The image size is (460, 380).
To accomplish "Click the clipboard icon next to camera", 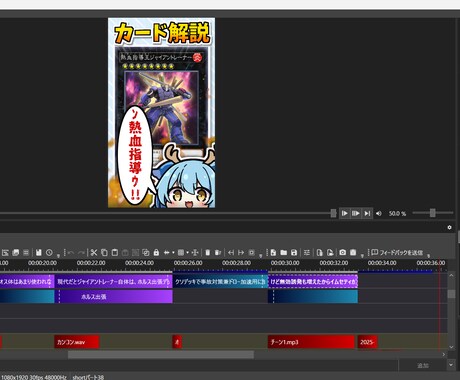I will [x=353, y=253].
